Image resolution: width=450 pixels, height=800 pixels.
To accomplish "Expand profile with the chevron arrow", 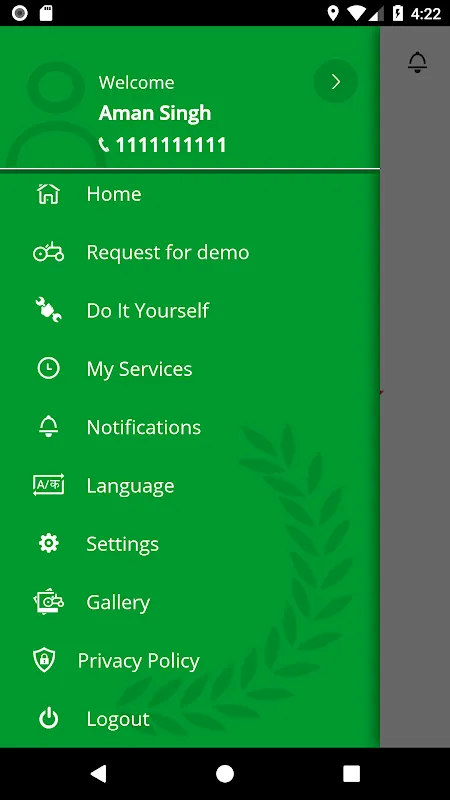I will pyautogui.click(x=336, y=81).
